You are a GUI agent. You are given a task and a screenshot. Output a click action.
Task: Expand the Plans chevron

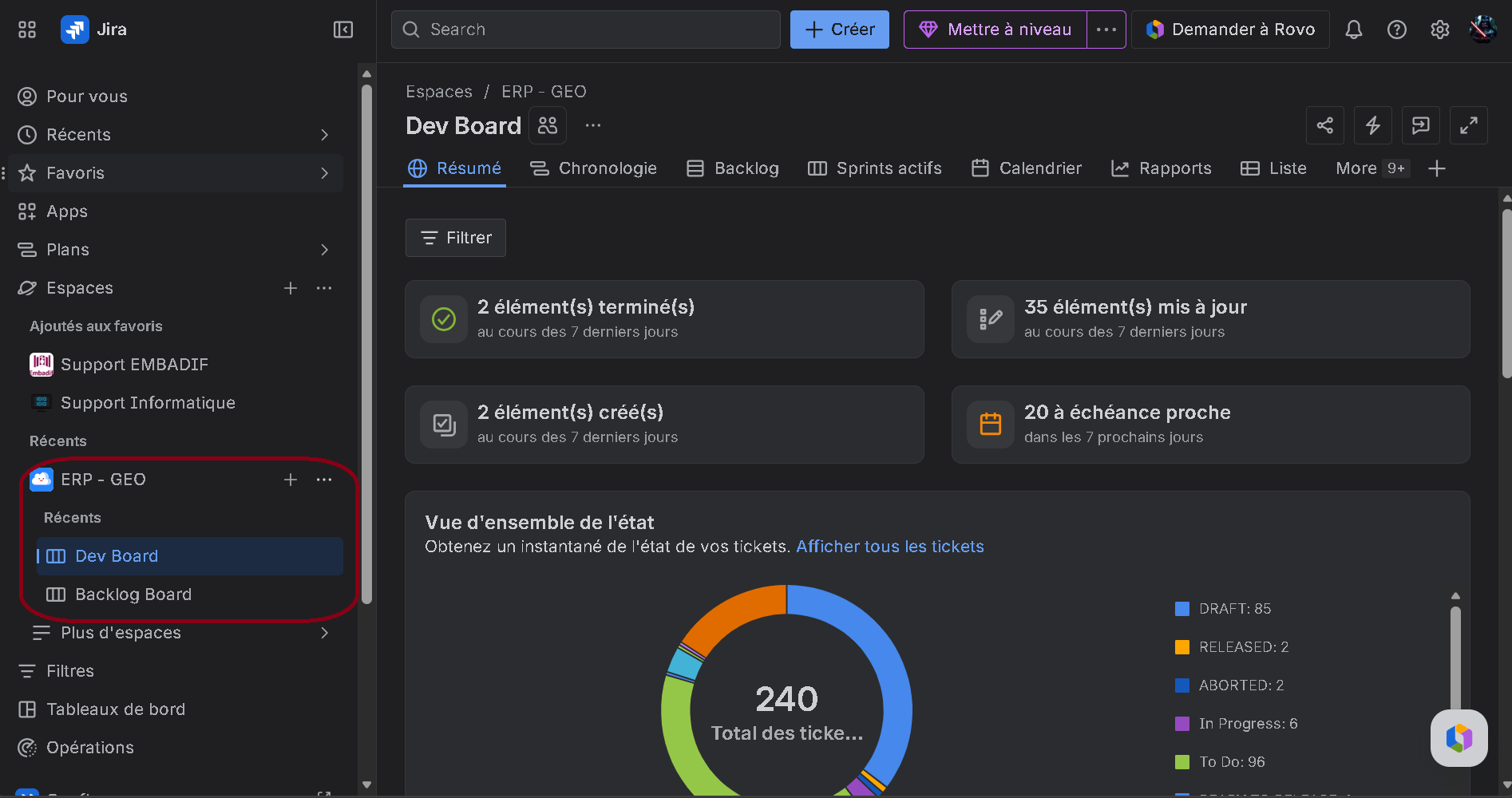pos(324,250)
